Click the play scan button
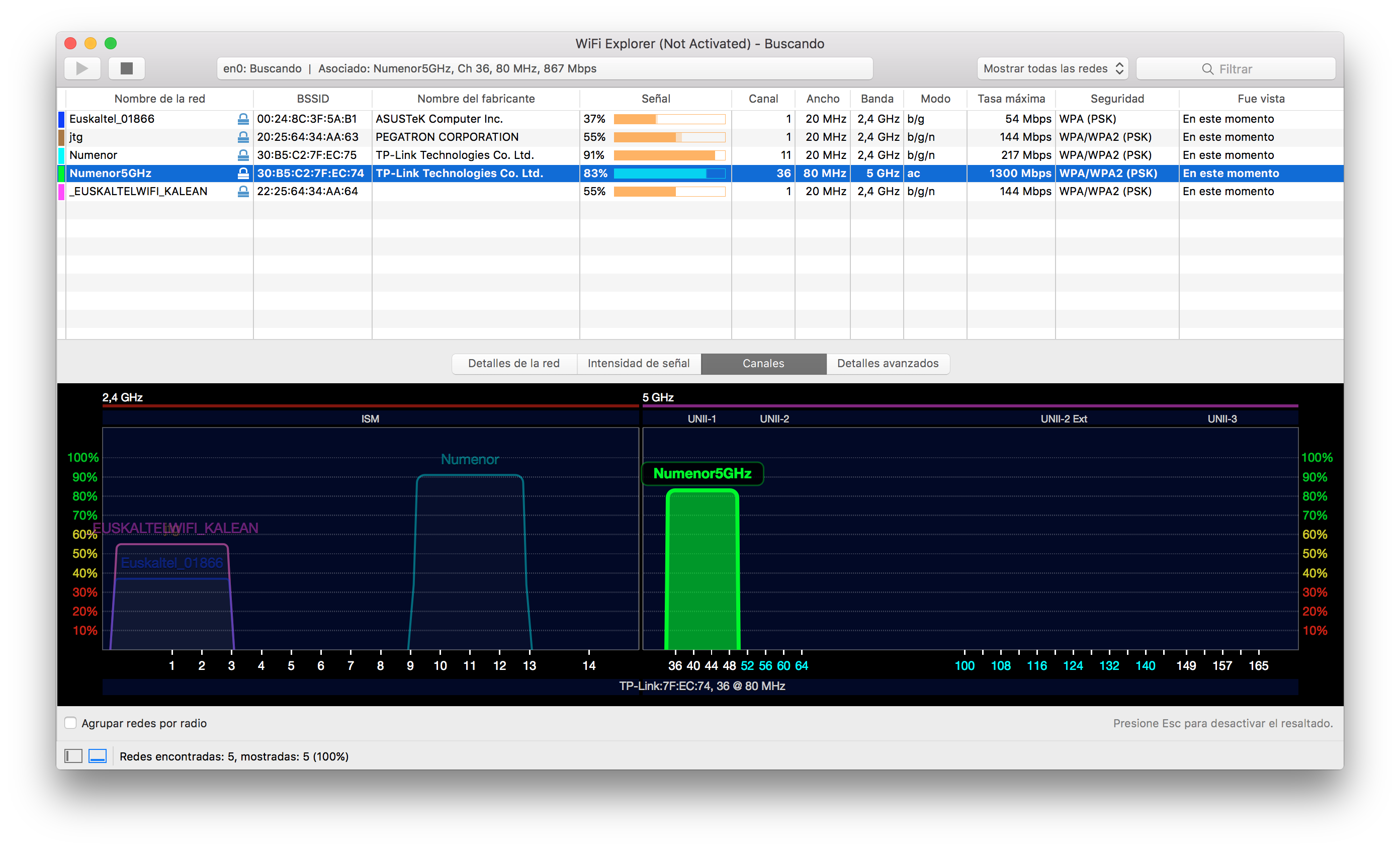Image resolution: width=1400 pixels, height=850 pixels. (x=82, y=69)
